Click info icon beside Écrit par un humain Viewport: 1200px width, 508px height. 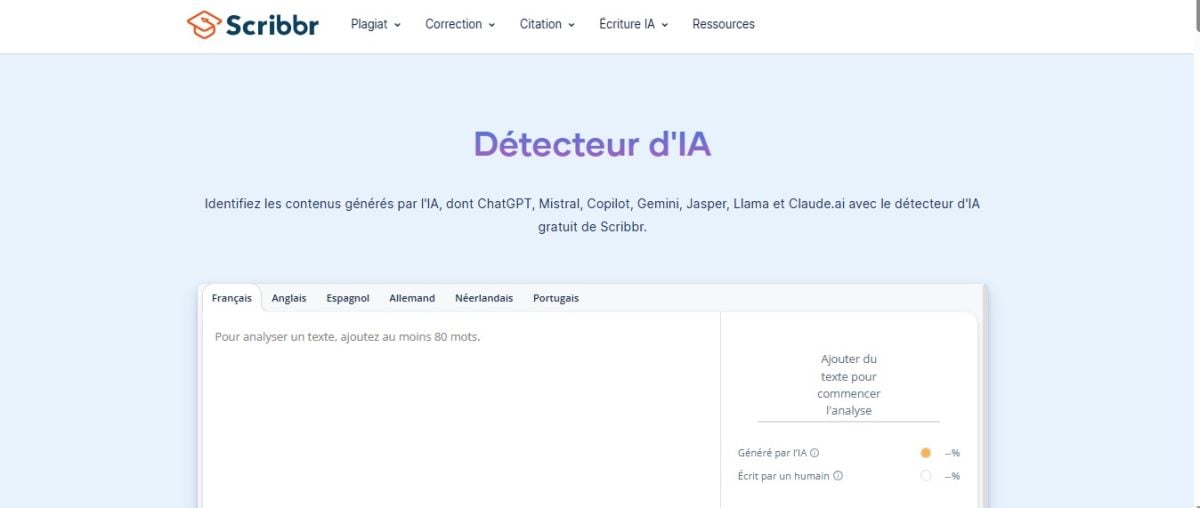pyautogui.click(x=838, y=476)
